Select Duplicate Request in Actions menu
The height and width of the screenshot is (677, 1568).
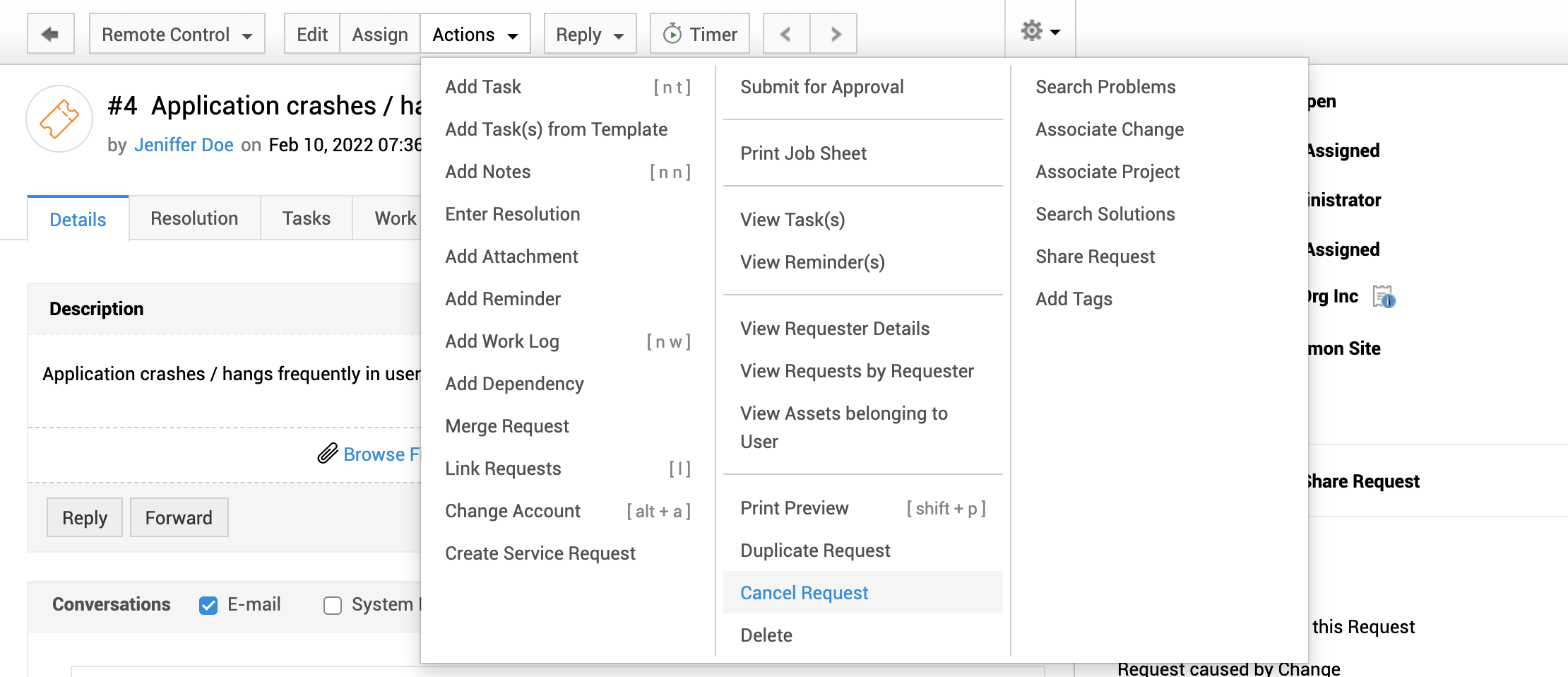tap(815, 550)
